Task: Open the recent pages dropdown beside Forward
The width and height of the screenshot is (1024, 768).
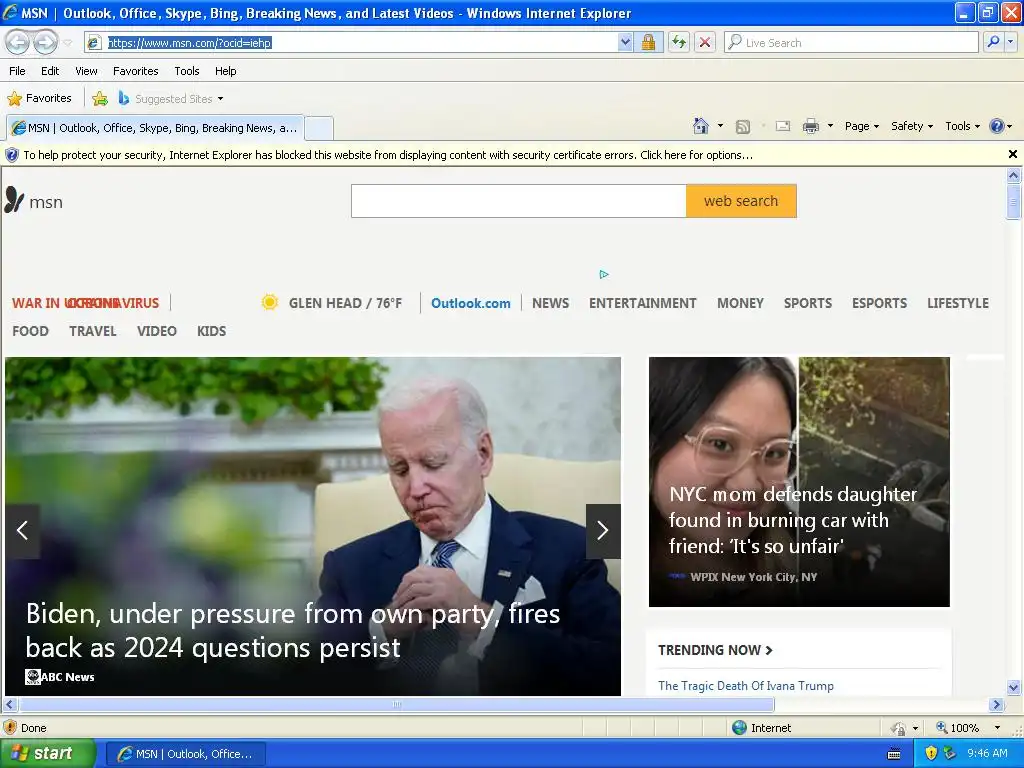Action: point(68,43)
